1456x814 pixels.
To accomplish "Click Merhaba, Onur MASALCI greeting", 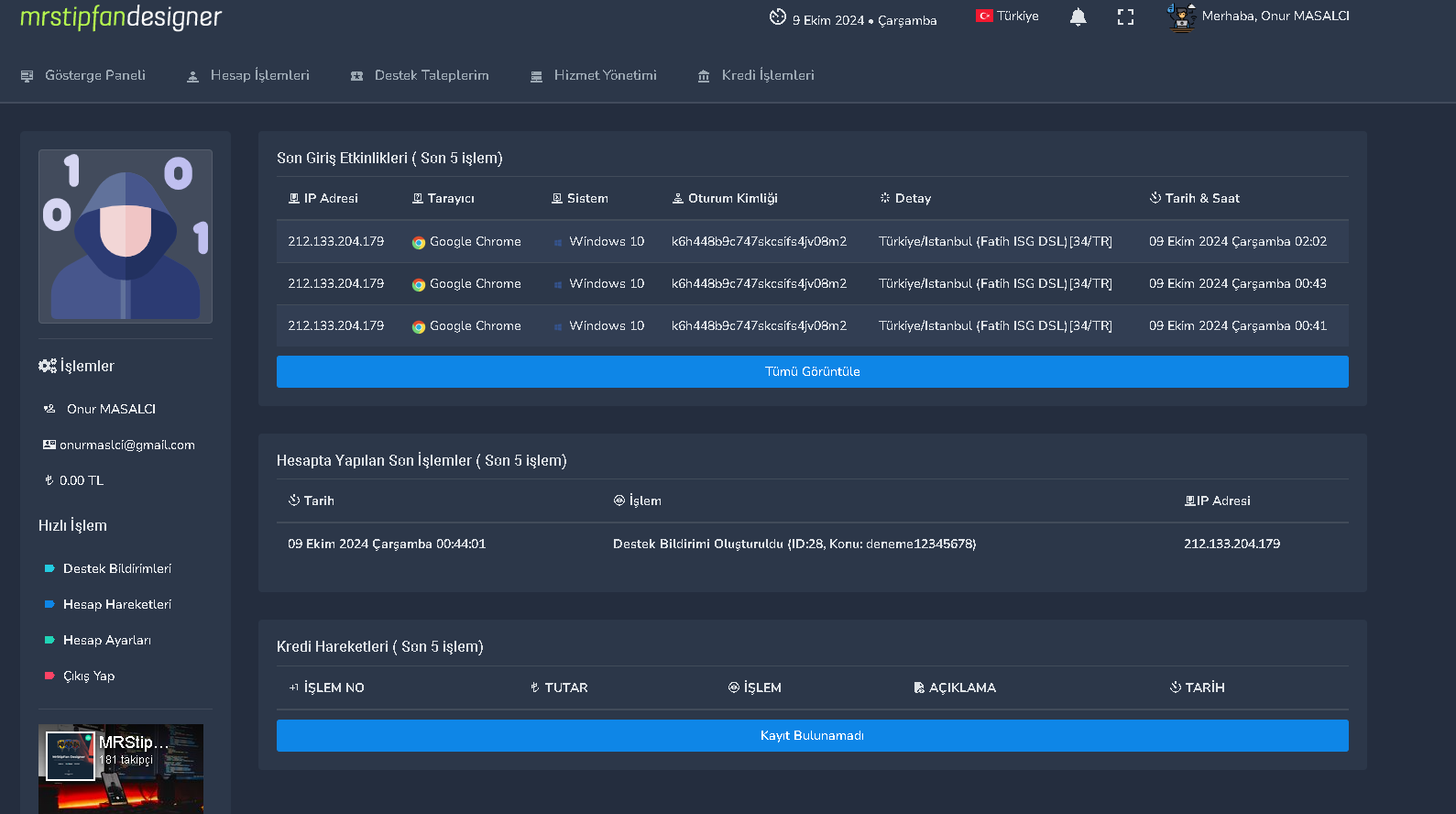I will point(1275,16).
